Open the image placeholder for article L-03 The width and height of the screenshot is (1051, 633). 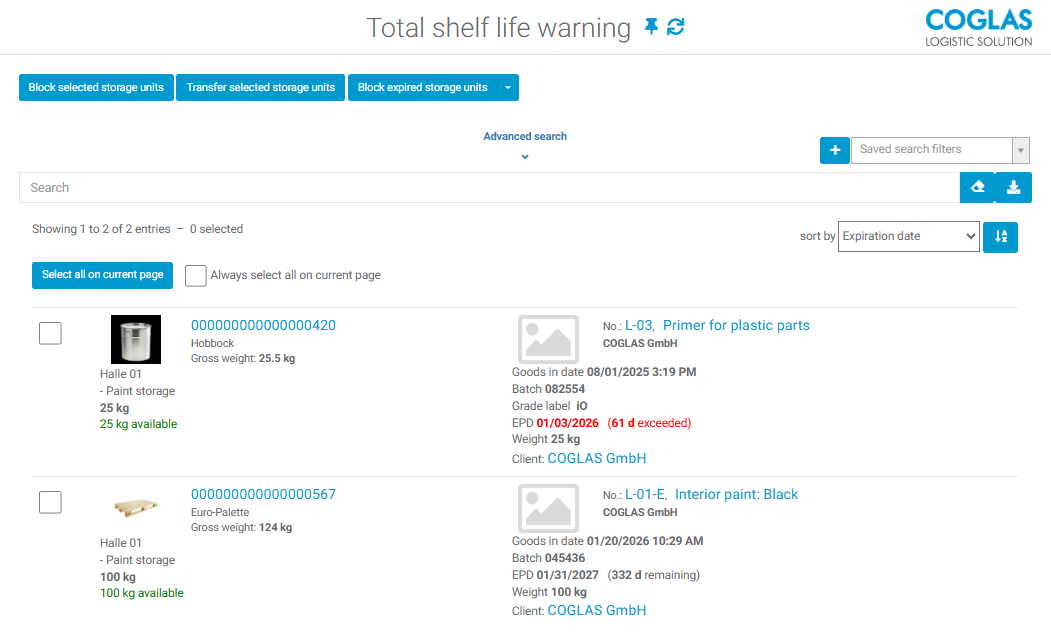[x=547, y=339]
